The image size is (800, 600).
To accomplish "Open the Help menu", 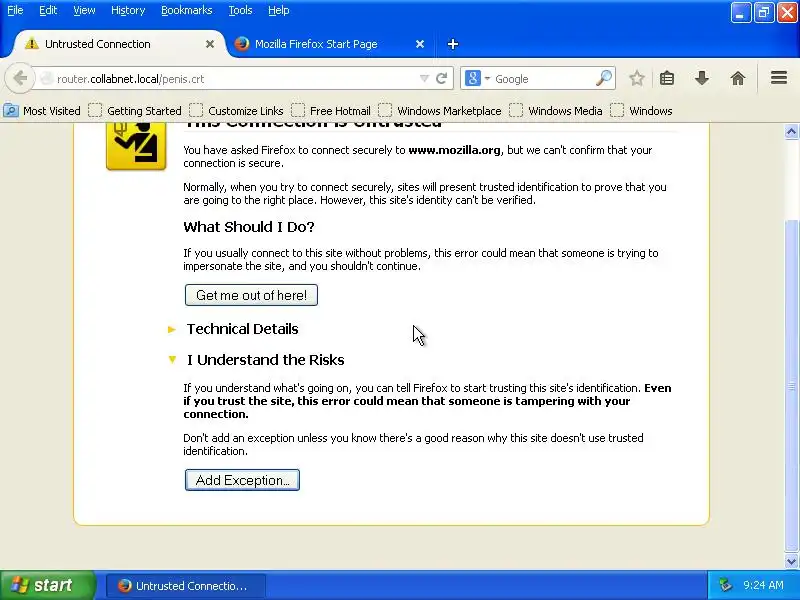I will (279, 10).
